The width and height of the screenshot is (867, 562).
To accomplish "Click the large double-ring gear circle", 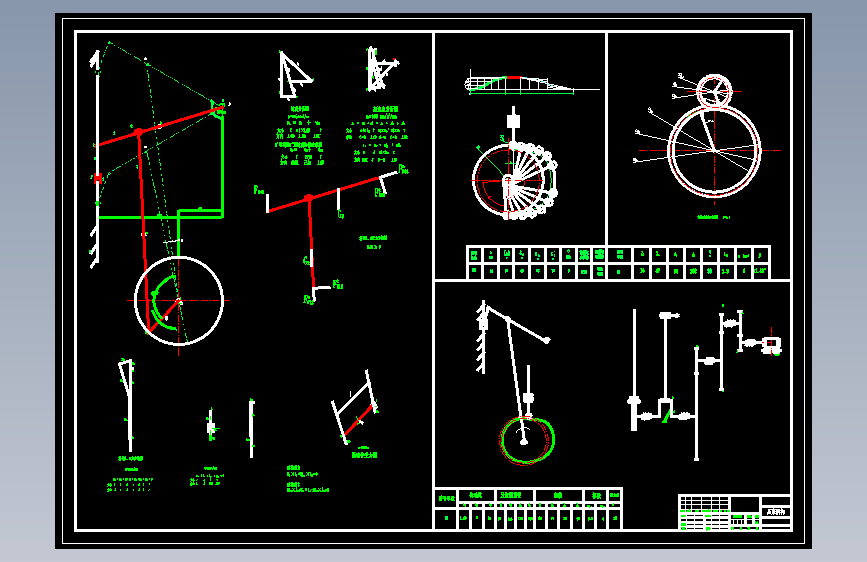I will pyautogui.click(x=714, y=150).
